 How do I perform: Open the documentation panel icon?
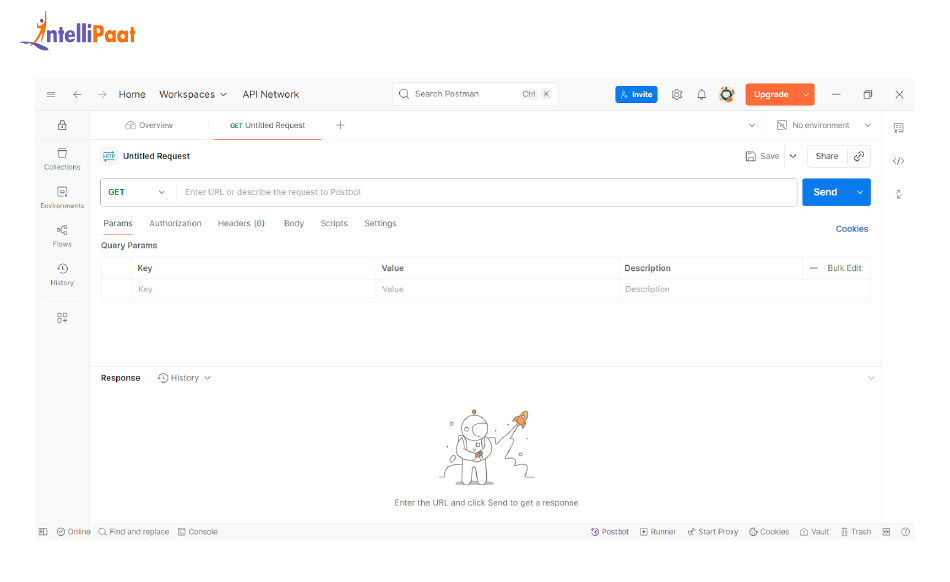(899, 128)
